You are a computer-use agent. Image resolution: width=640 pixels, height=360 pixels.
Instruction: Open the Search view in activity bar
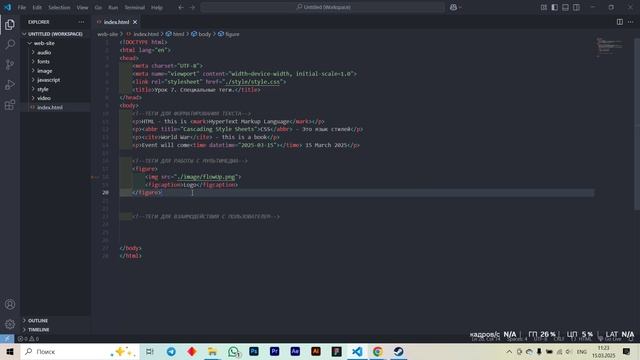(x=10, y=44)
